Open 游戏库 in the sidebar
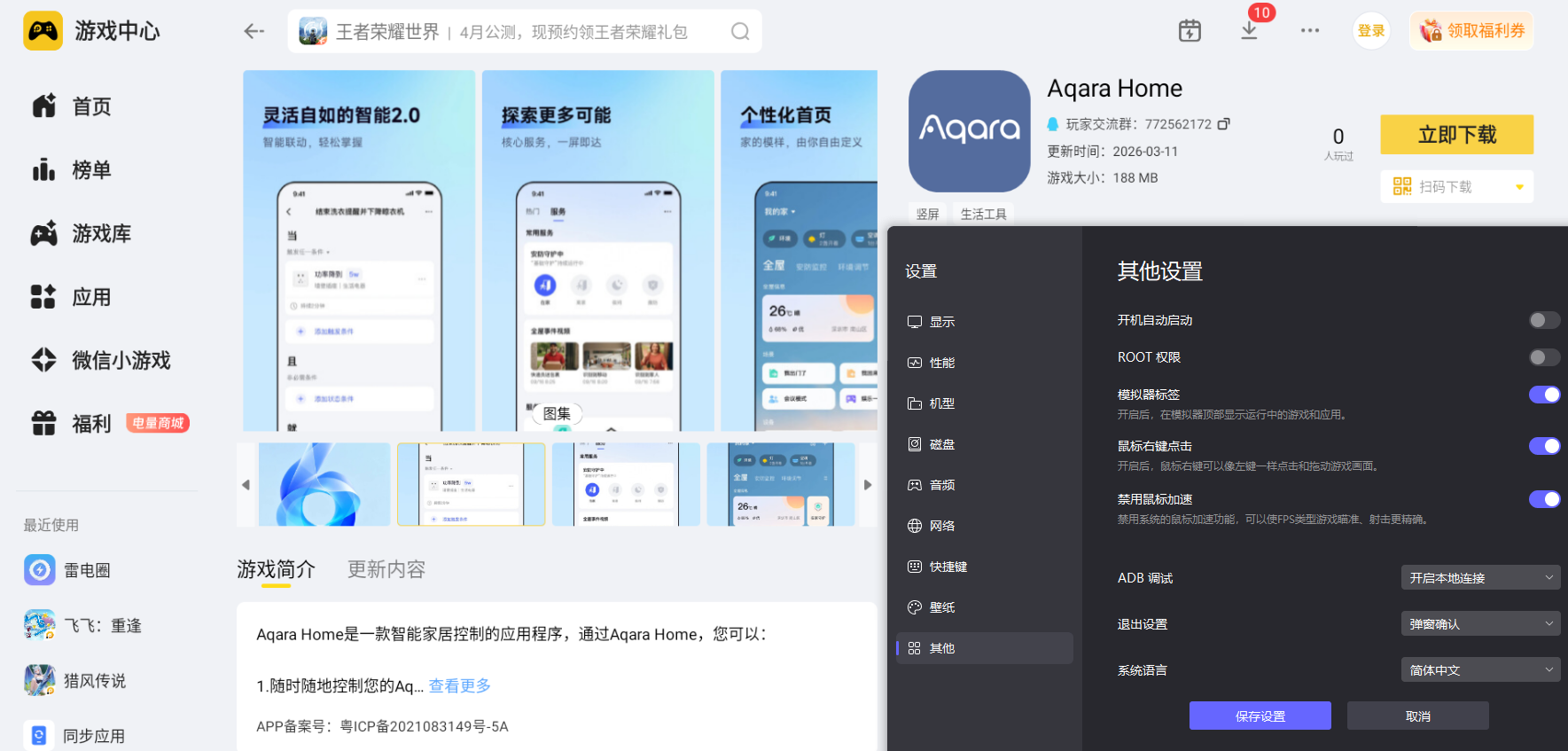The image size is (1568, 751). point(81,234)
